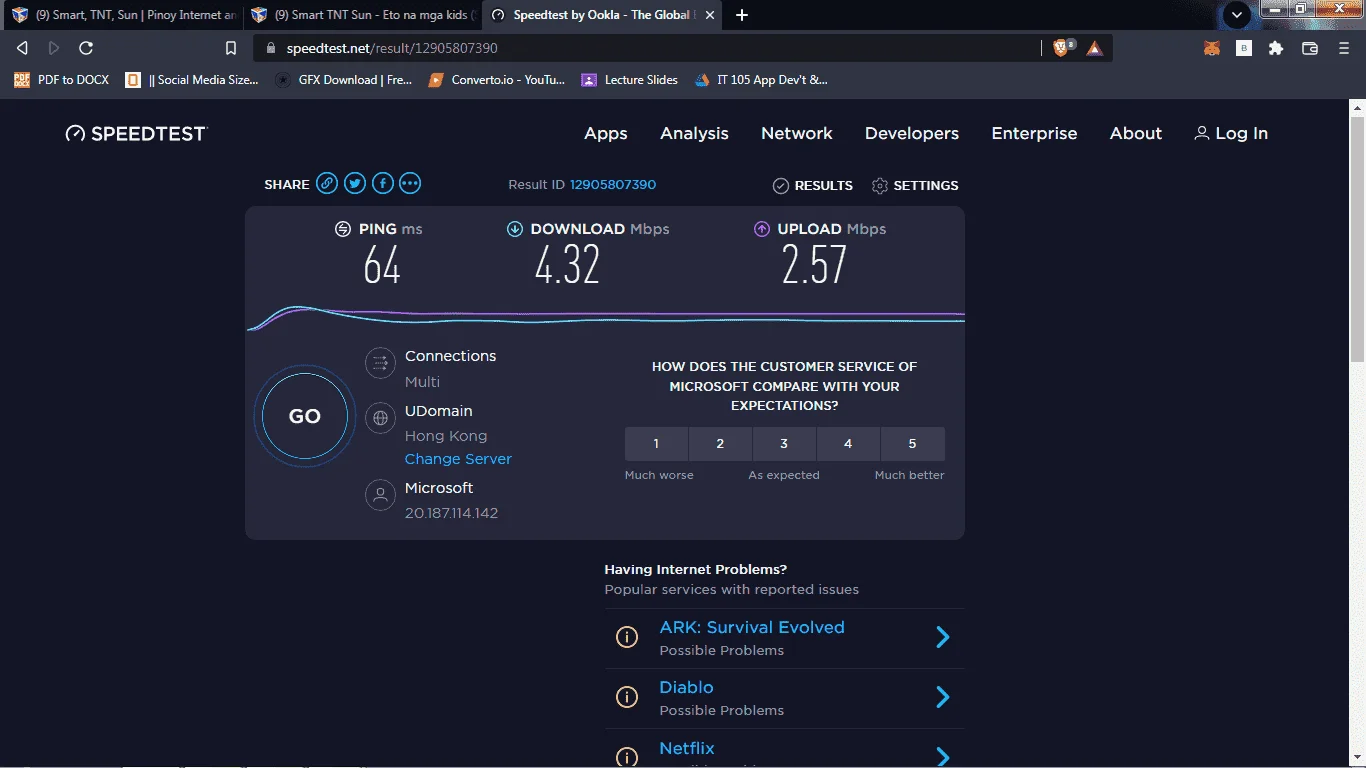
Task: Open the Enterprise menu
Action: [1034, 134]
